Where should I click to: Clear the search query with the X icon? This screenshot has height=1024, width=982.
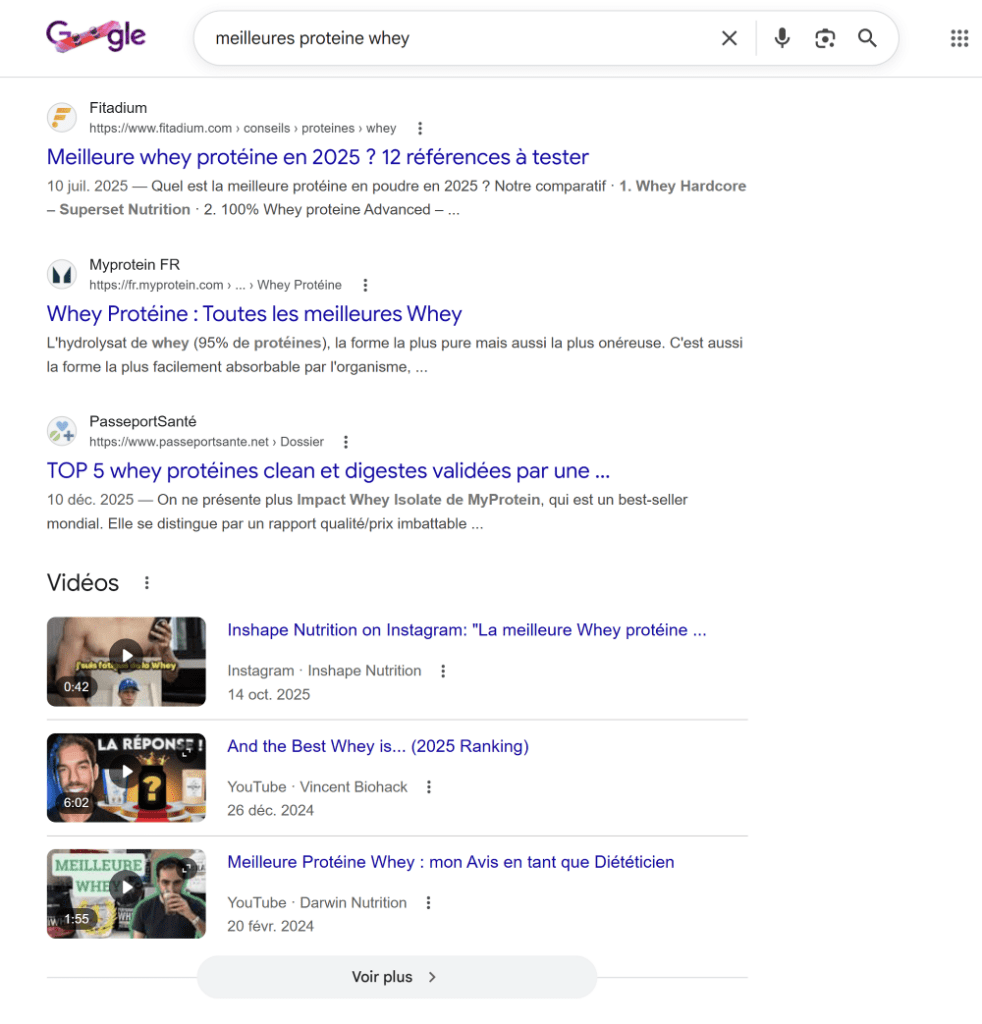click(x=729, y=38)
